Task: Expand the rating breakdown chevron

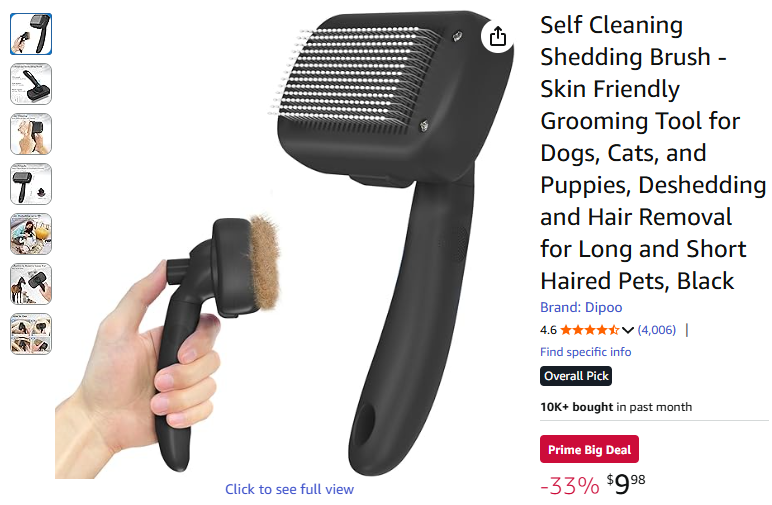Action: (x=627, y=330)
